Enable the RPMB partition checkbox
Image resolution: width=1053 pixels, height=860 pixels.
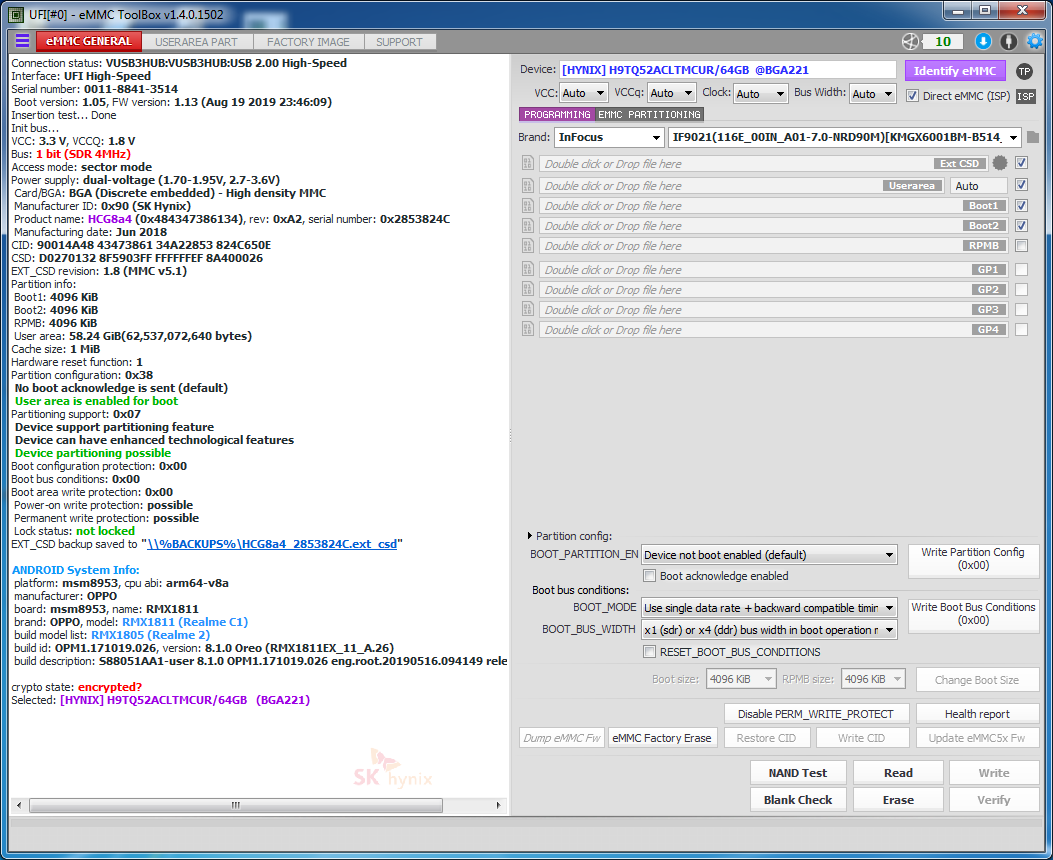click(1021, 246)
